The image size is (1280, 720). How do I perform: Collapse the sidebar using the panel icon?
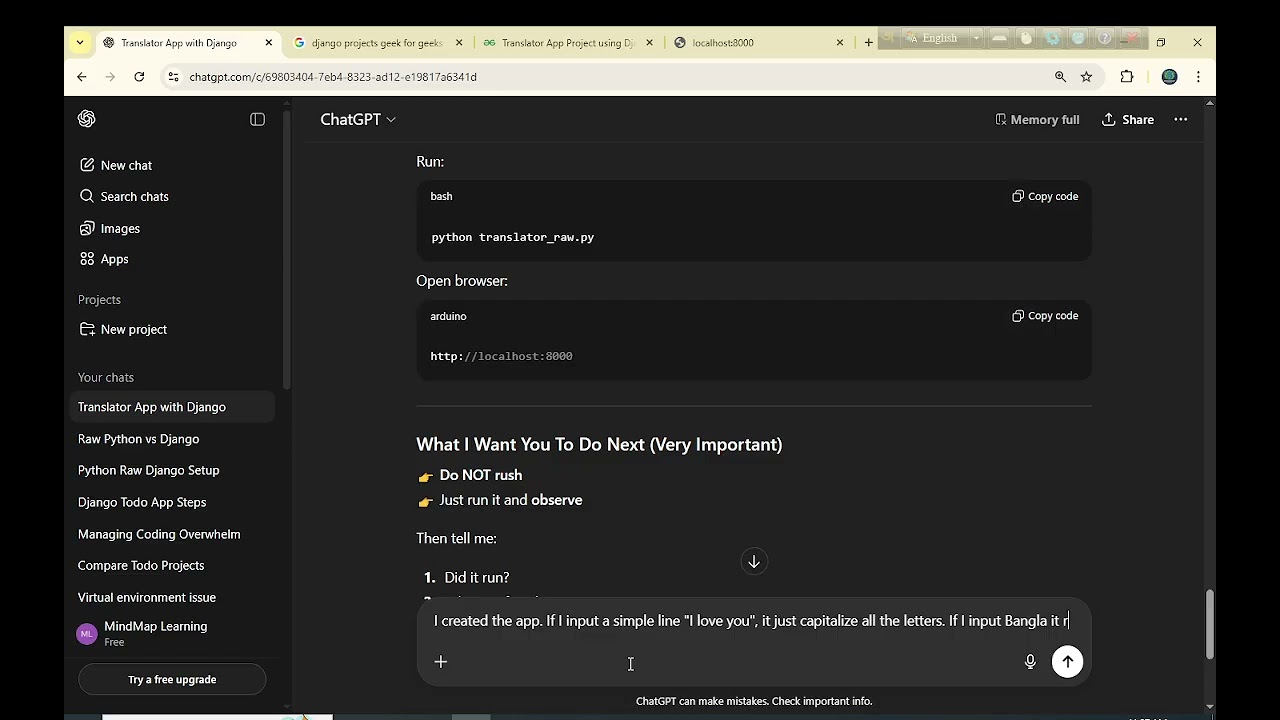[257, 119]
